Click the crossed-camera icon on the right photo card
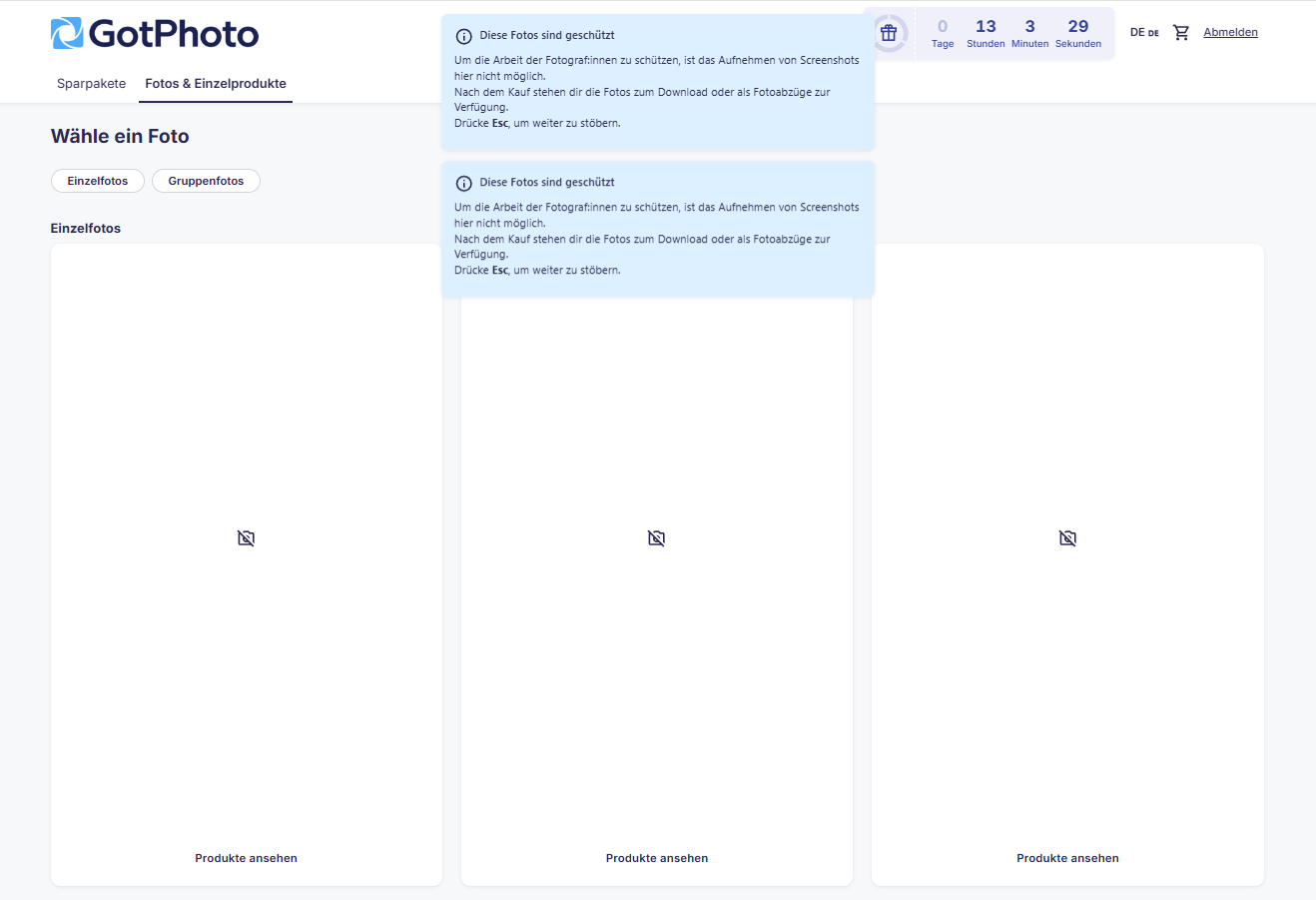 tap(1067, 537)
